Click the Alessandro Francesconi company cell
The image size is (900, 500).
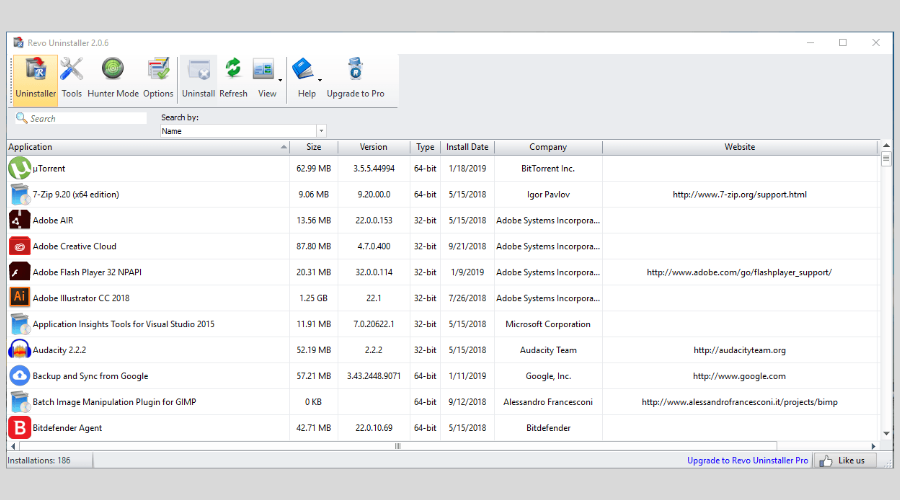click(548, 402)
